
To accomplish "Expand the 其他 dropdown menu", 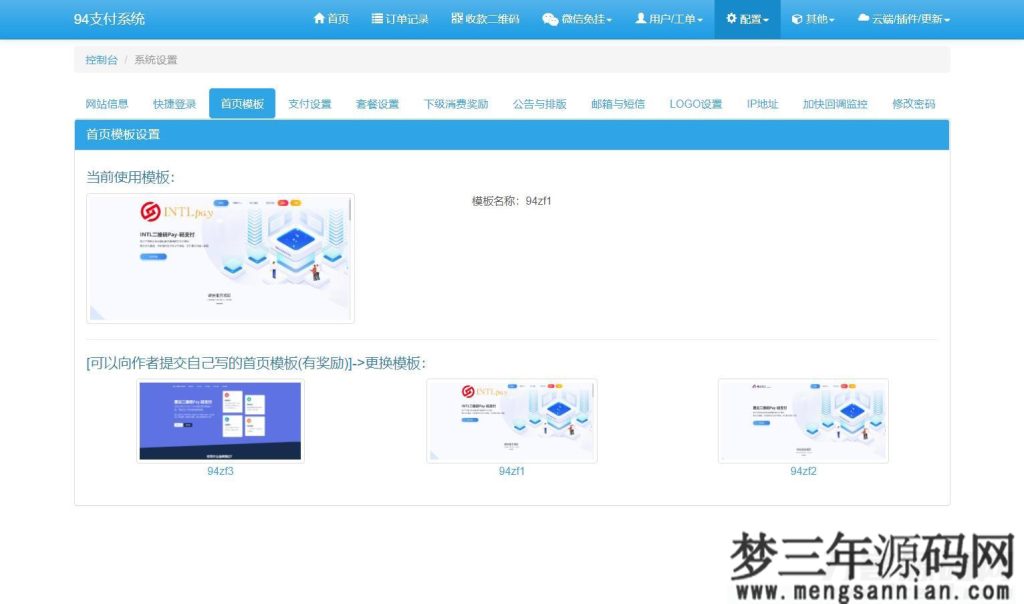I will point(812,18).
